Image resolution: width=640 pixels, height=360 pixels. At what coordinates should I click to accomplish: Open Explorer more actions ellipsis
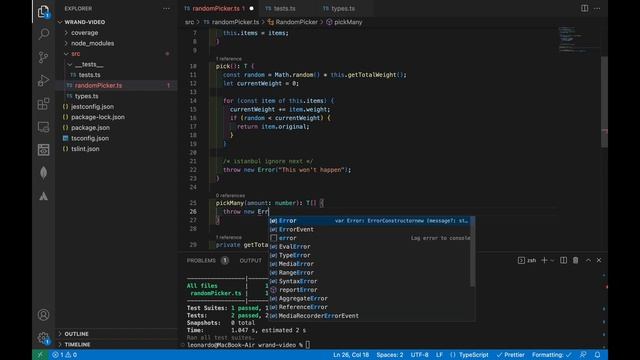coord(166,9)
